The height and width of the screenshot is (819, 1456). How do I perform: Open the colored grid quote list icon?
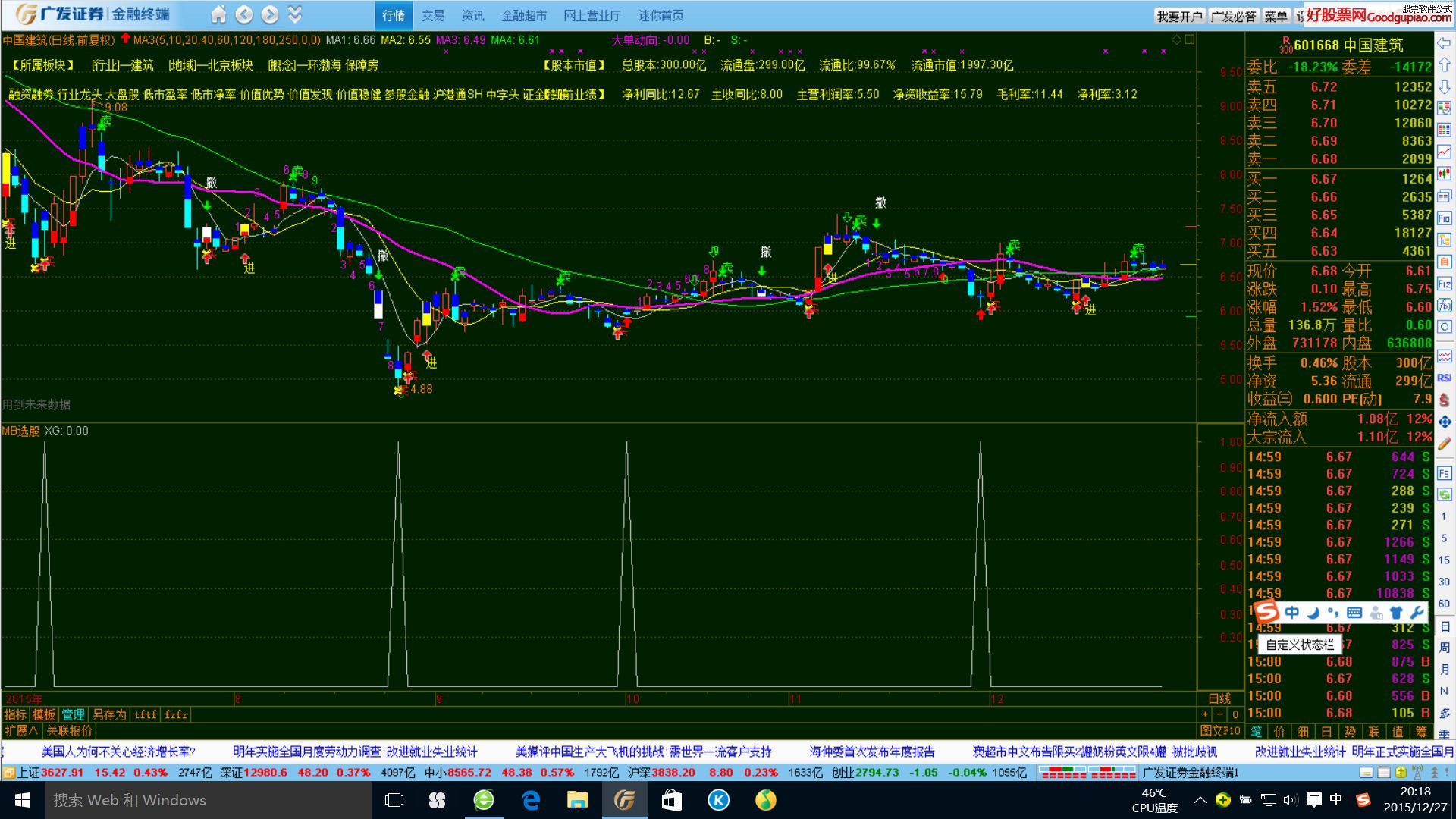pyautogui.click(x=1444, y=130)
